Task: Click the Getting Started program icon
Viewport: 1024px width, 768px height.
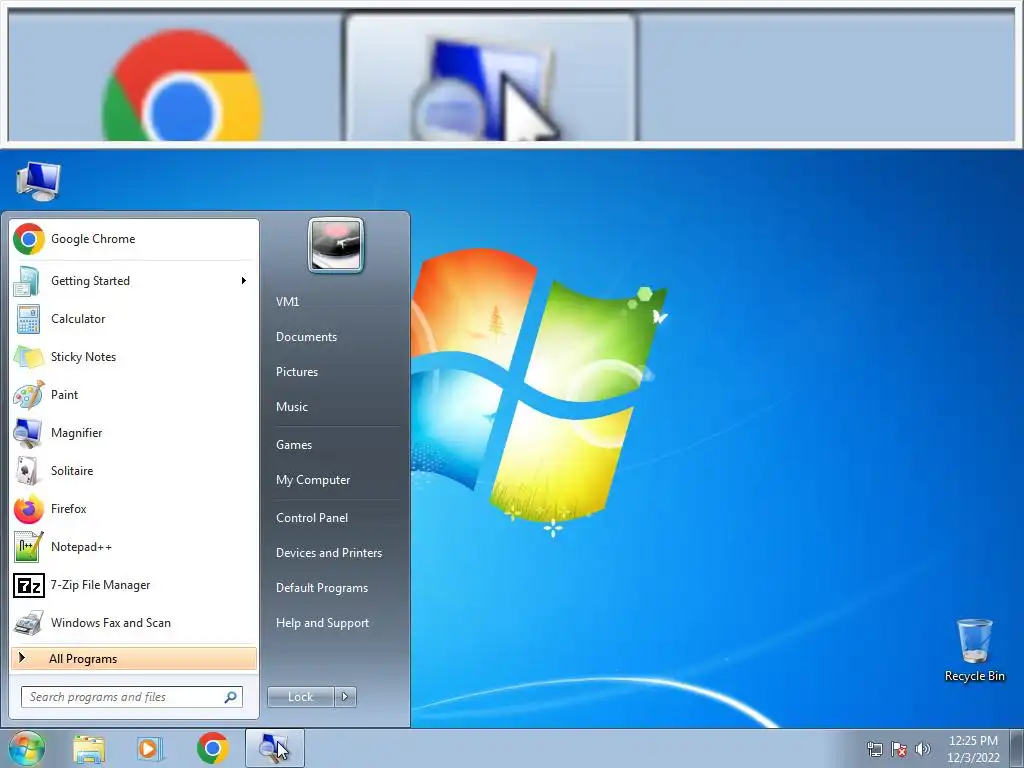Action: [x=27, y=281]
